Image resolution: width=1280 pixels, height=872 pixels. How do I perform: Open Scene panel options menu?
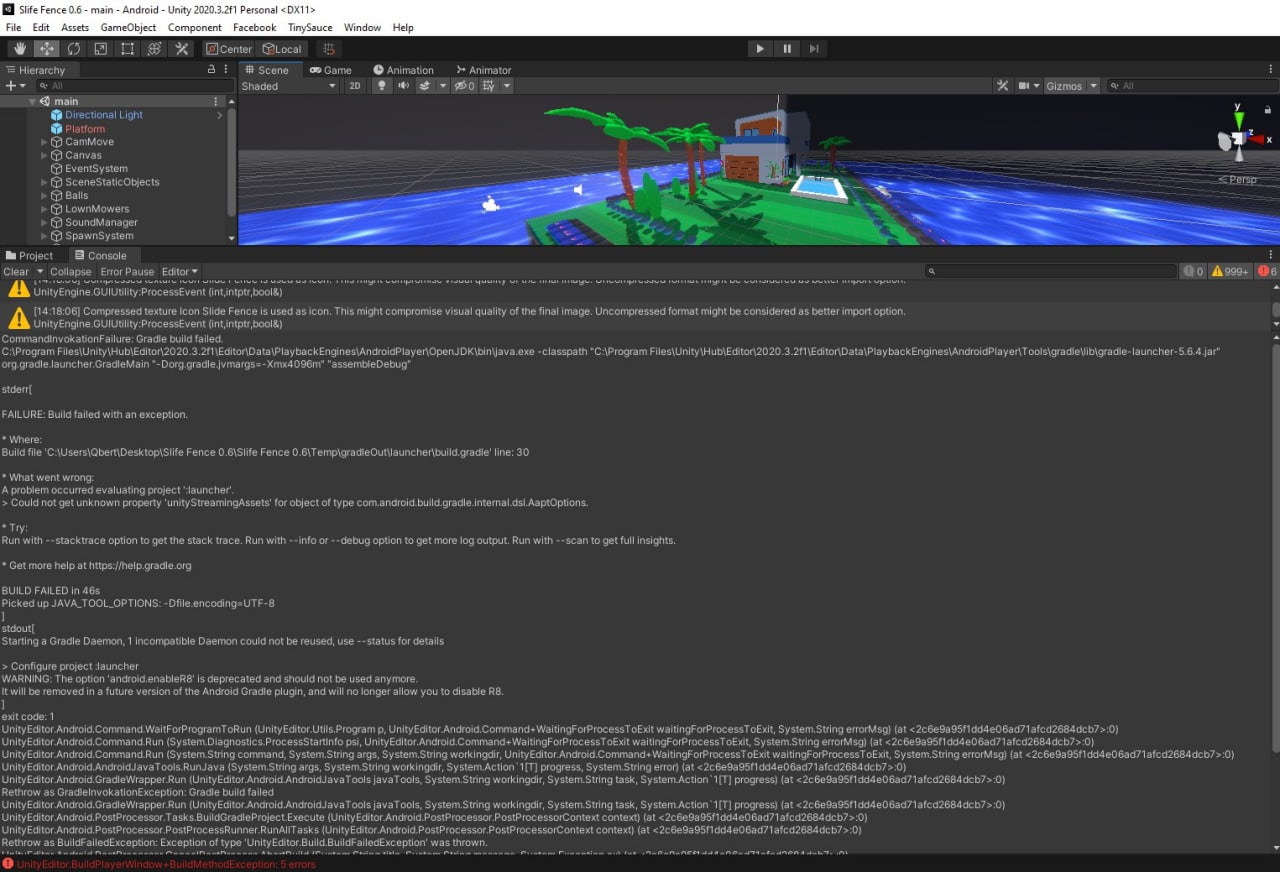tap(1271, 70)
